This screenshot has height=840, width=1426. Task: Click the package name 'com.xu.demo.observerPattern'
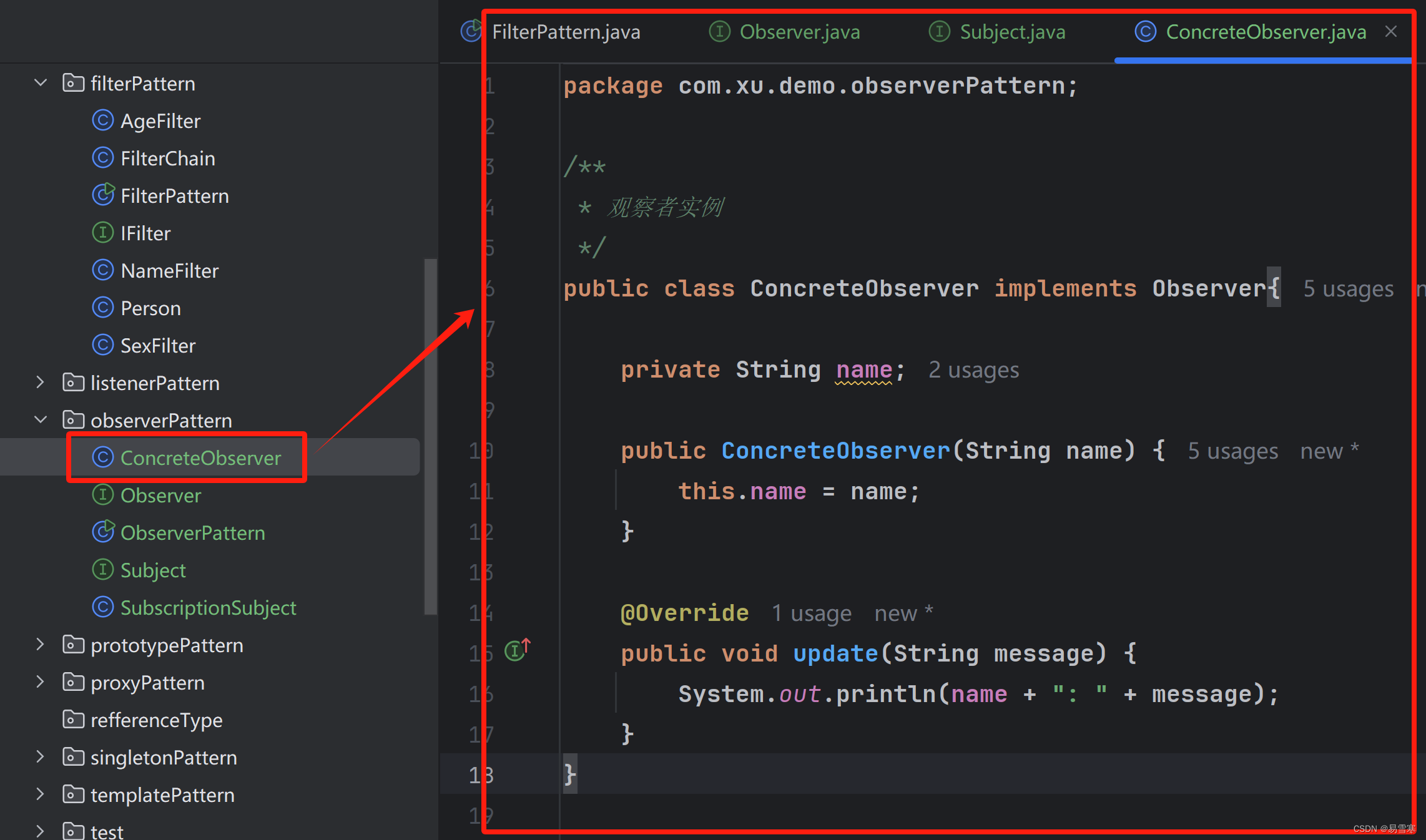[872, 85]
